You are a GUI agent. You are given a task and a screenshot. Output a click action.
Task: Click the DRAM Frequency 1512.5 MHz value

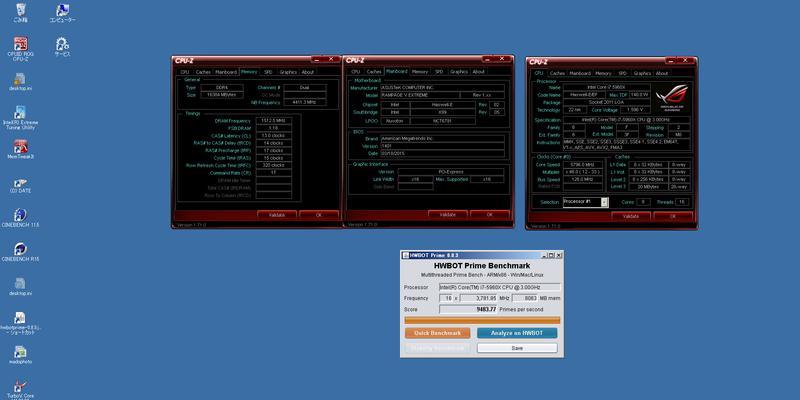(x=273, y=121)
